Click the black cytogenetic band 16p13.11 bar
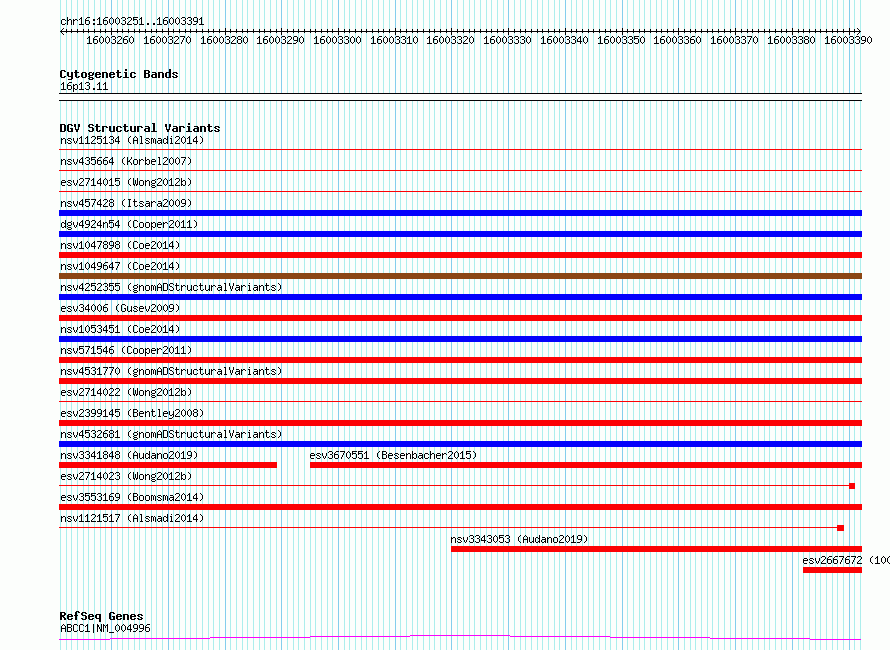 pos(460,97)
